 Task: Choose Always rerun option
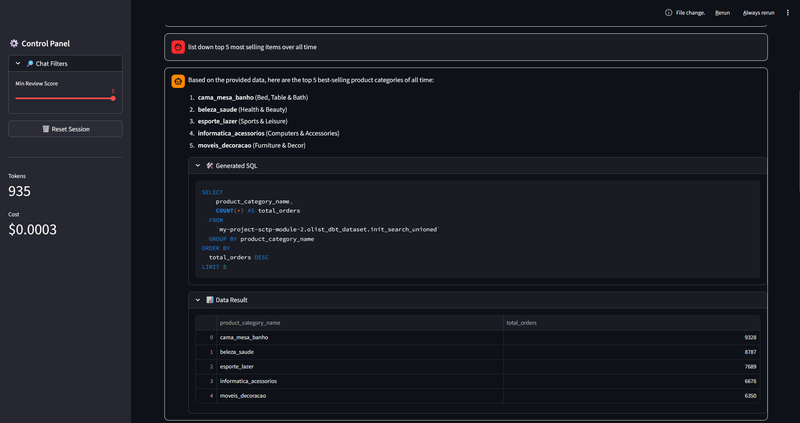[758, 13]
